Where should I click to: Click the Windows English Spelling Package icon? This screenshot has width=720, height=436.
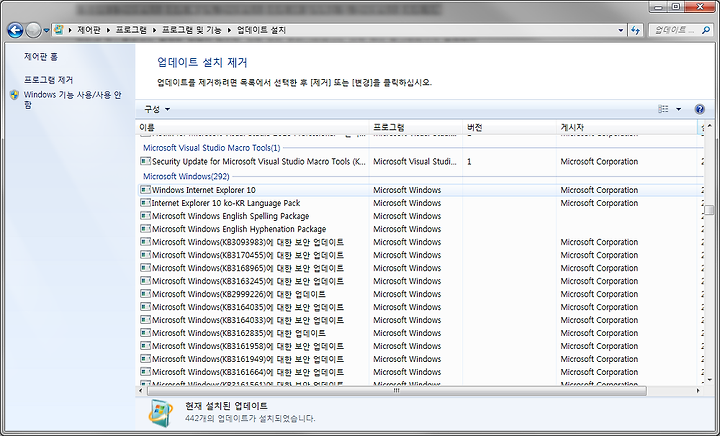point(145,216)
